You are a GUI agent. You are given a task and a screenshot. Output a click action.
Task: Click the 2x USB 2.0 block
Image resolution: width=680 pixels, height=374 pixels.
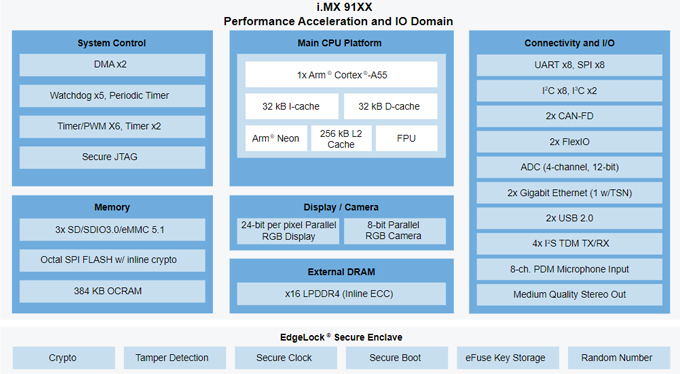click(569, 218)
